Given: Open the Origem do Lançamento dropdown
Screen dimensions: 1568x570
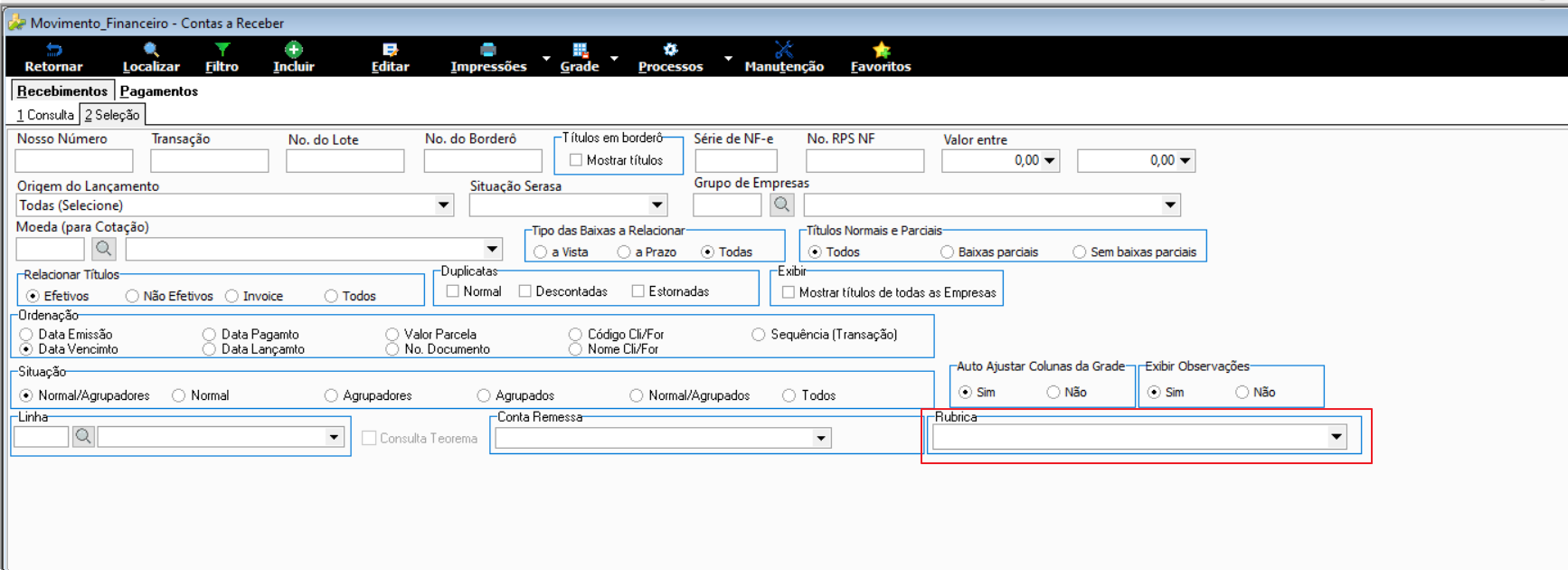Looking at the screenshot, I should pos(444,204).
